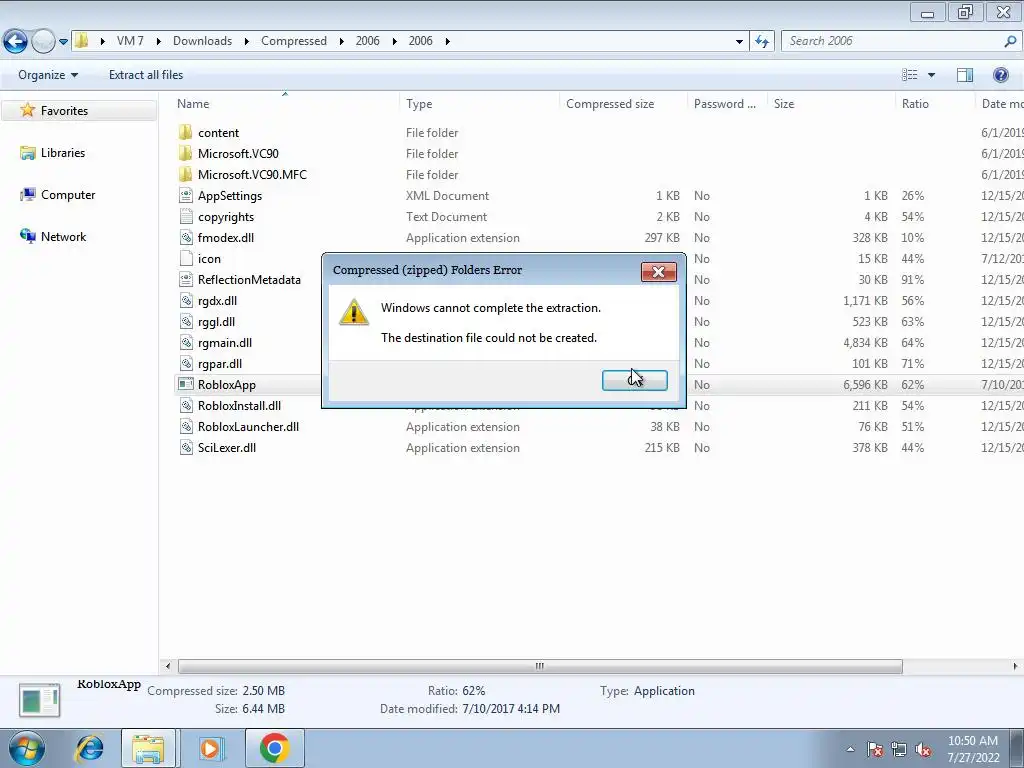Viewport: 1024px width, 768px height.
Task: Open the address bar history dropdown
Action: point(739,41)
